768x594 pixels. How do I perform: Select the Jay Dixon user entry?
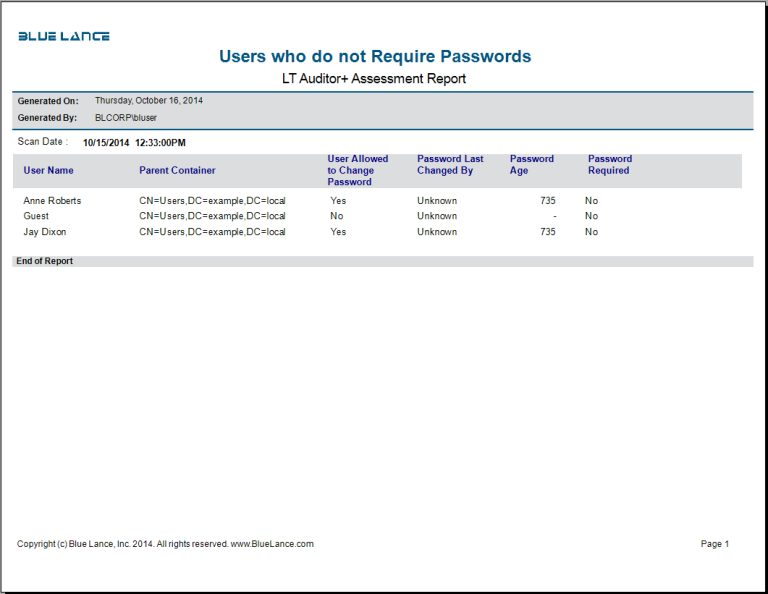[44, 232]
